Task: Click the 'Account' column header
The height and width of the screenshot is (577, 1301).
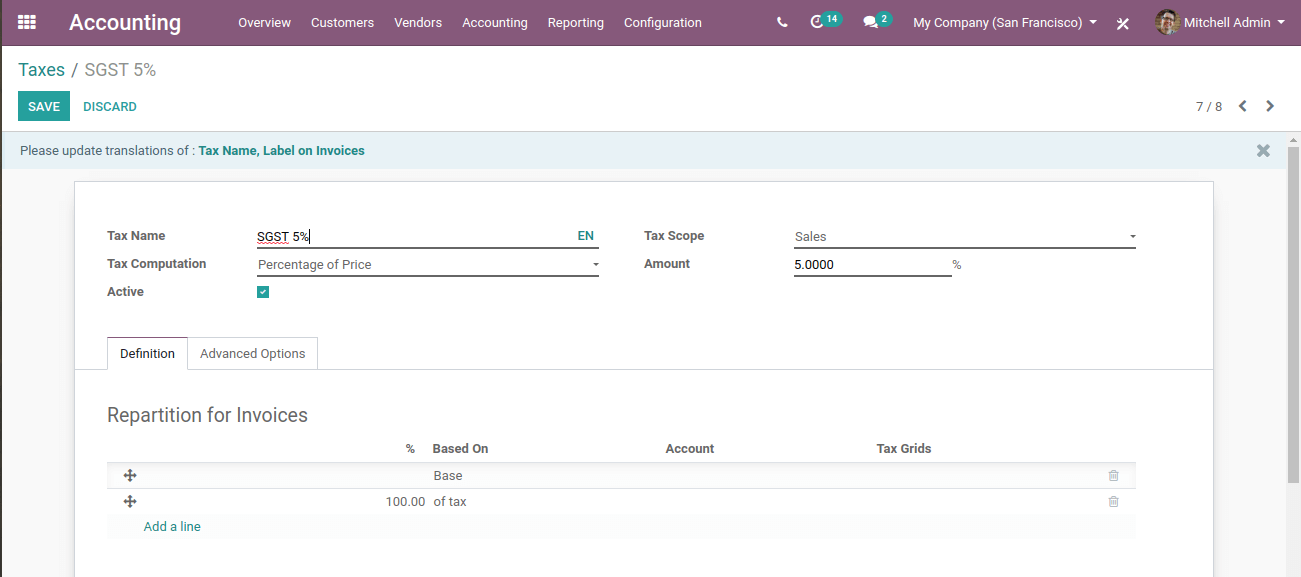Action: (x=690, y=449)
